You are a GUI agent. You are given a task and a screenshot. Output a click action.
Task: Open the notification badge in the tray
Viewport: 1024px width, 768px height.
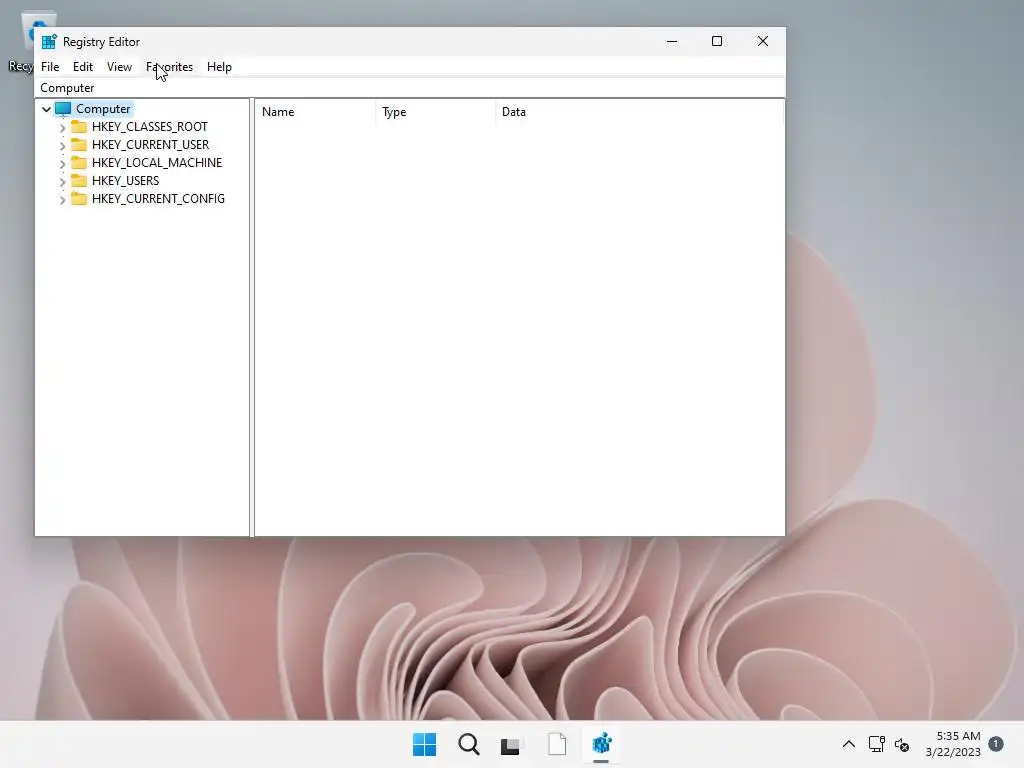tap(996, 744)
